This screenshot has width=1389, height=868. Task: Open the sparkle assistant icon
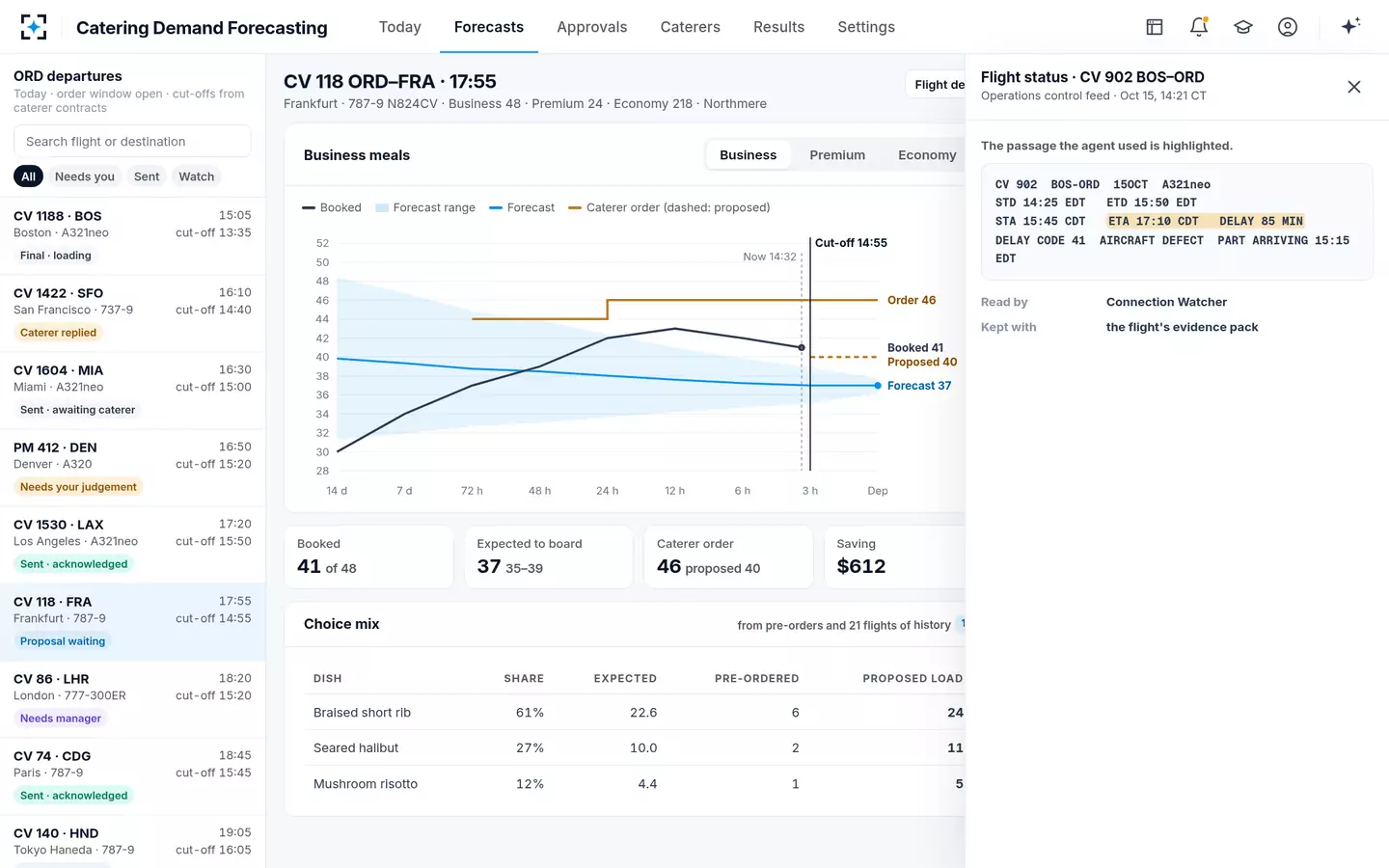(1350, 27)
